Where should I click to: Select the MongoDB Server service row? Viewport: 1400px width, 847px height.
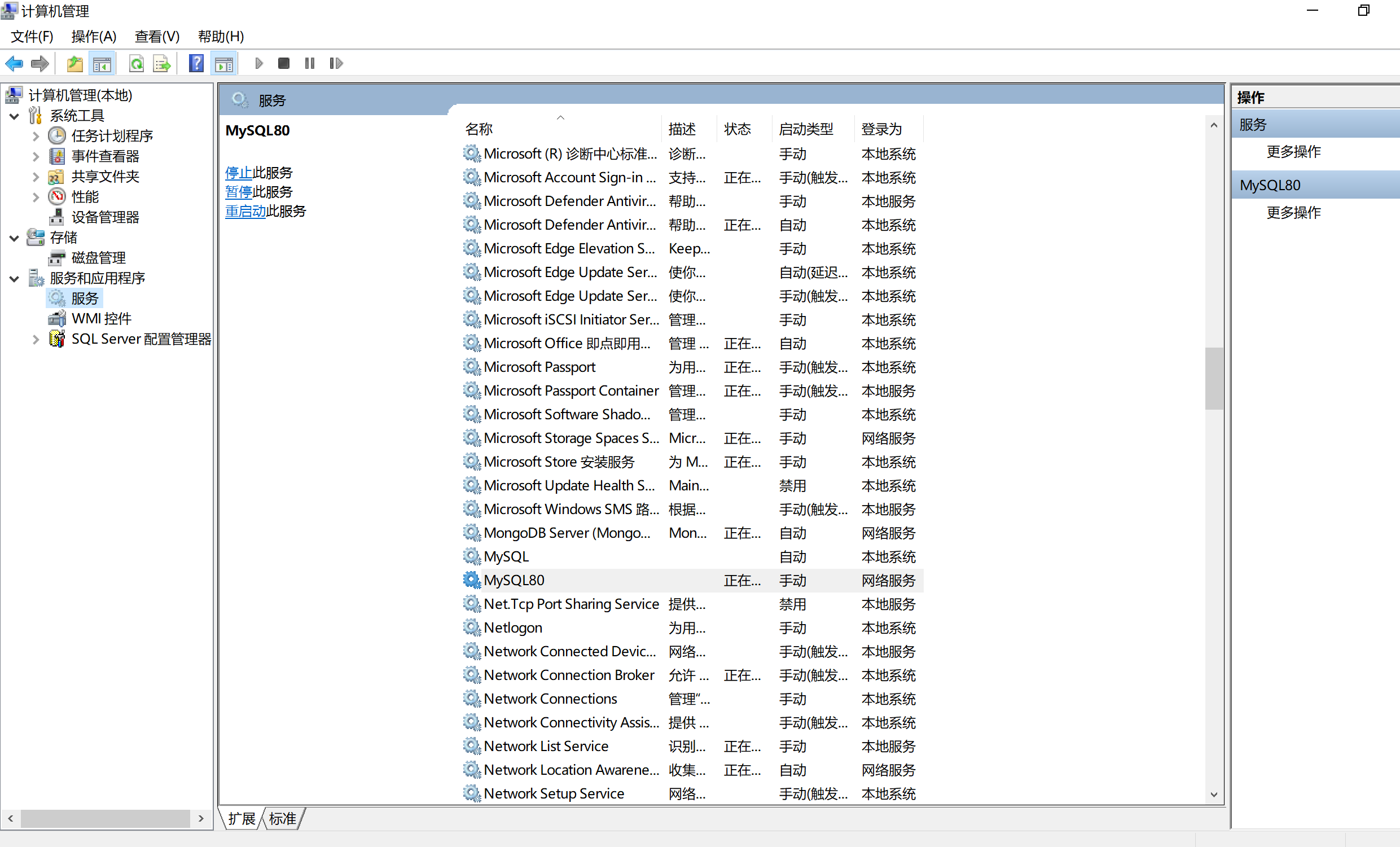(567, 533)
